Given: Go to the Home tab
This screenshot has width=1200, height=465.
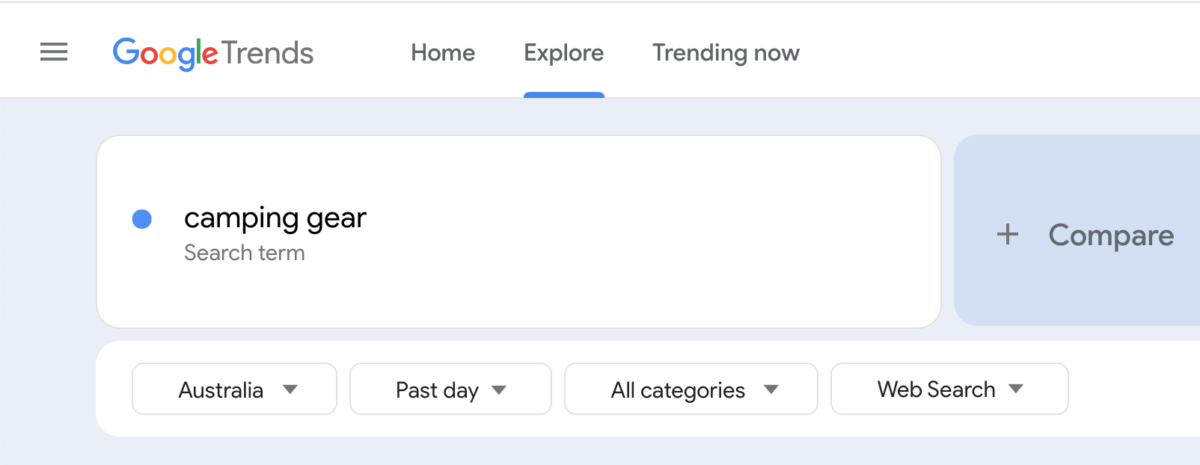Looking at the screenshot, I should coord(443,53).
